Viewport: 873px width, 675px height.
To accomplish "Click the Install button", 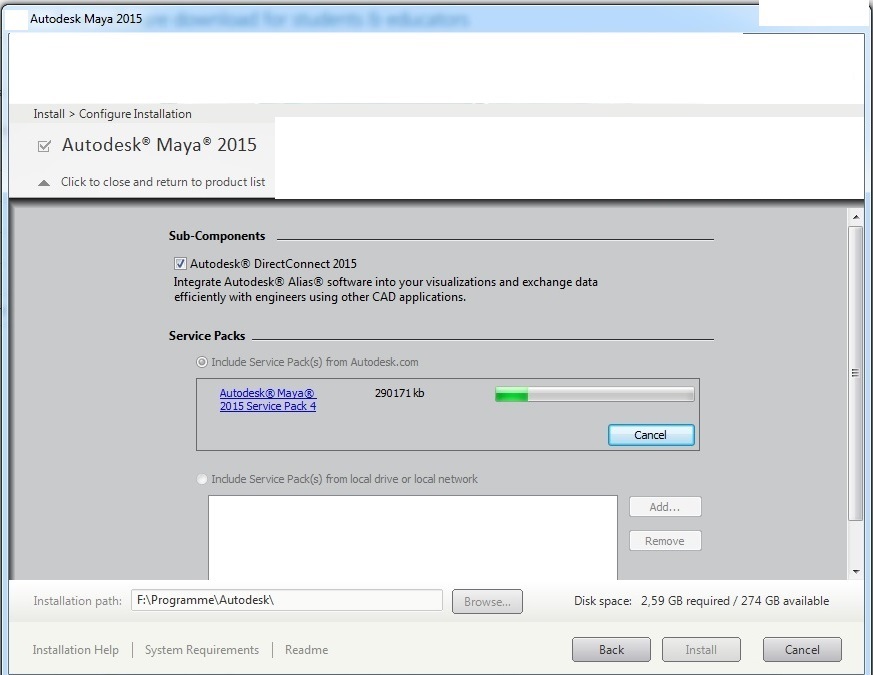I will point(701,650).
